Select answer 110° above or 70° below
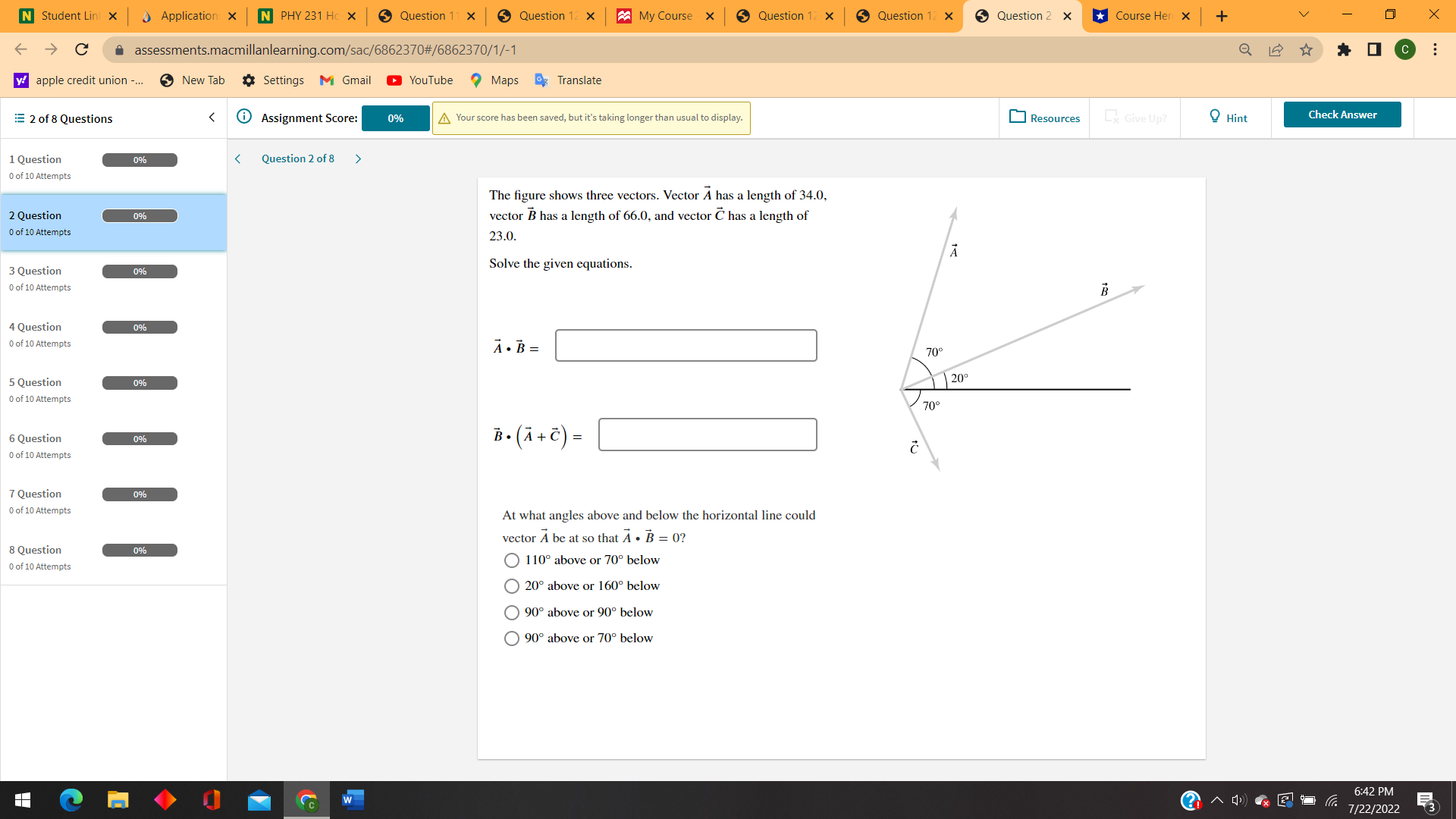 512,560
